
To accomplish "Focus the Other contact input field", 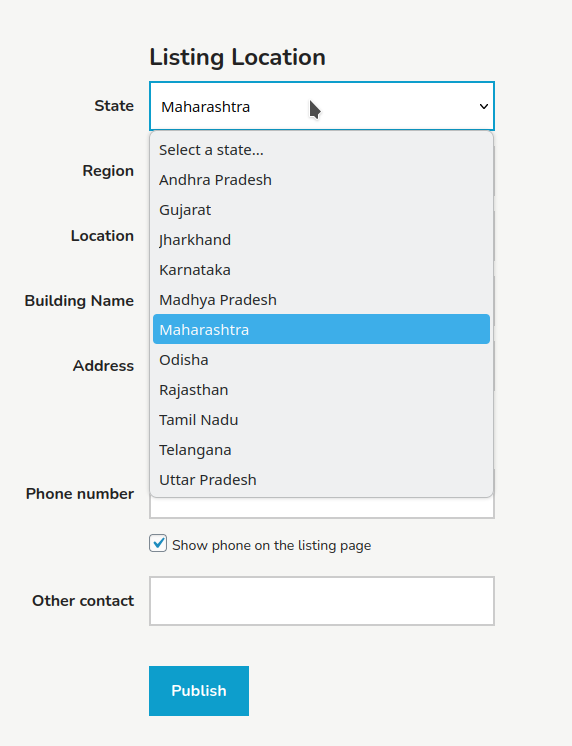I will tap(322, 601).
